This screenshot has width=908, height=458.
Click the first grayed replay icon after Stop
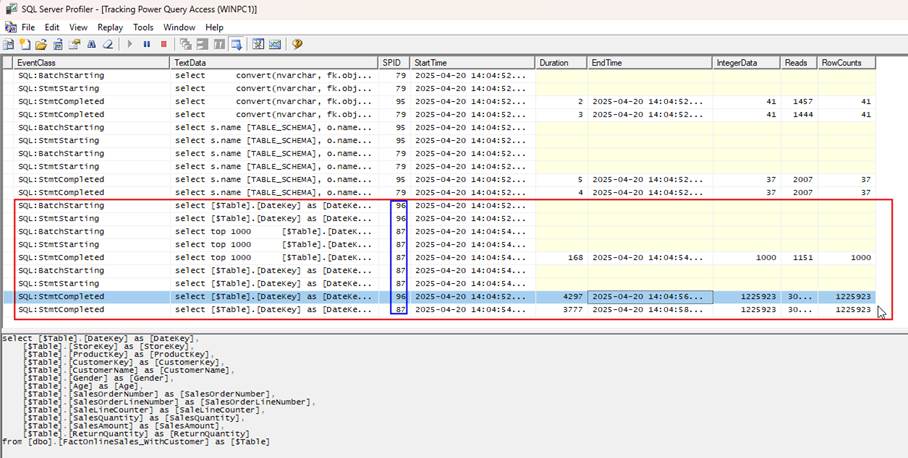pos(185,44)
